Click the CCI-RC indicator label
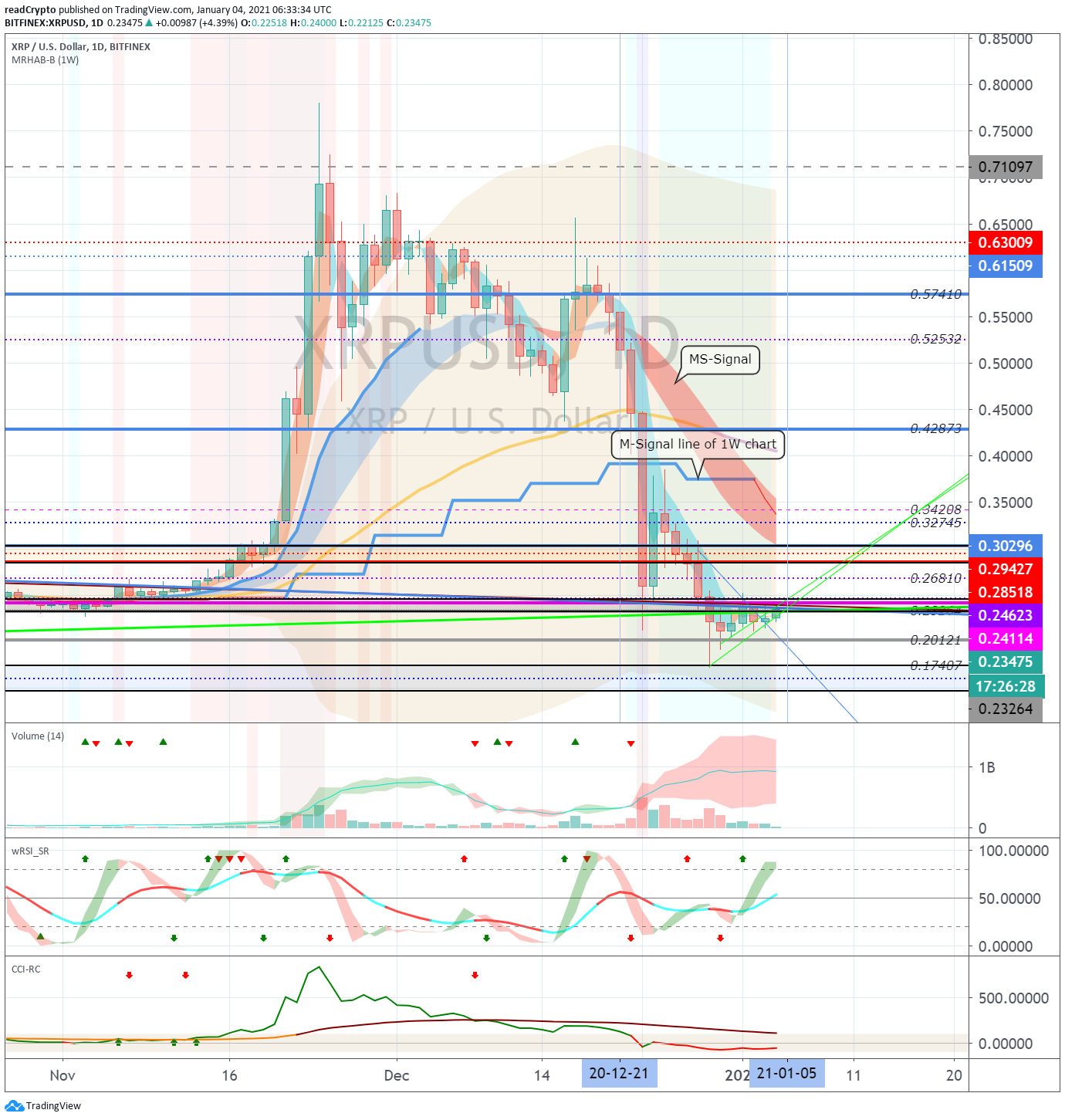 pyautogui.click(x=26, y=969)
